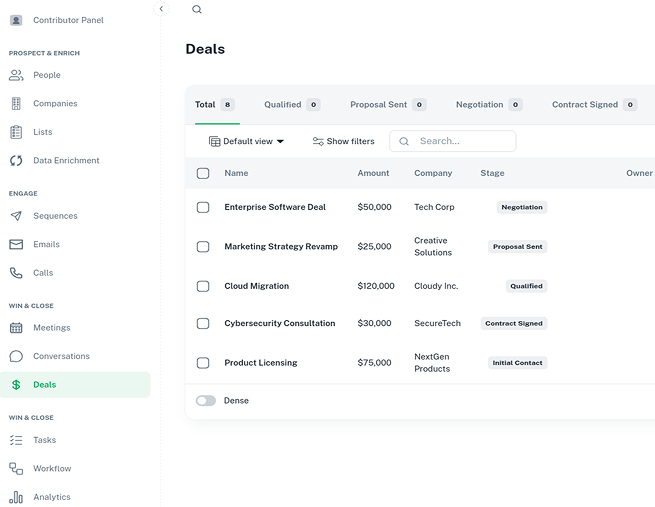Click the SecureTech company cell
Image resolution: width=655 pixels, height=507 pixels.
point(437,323)
